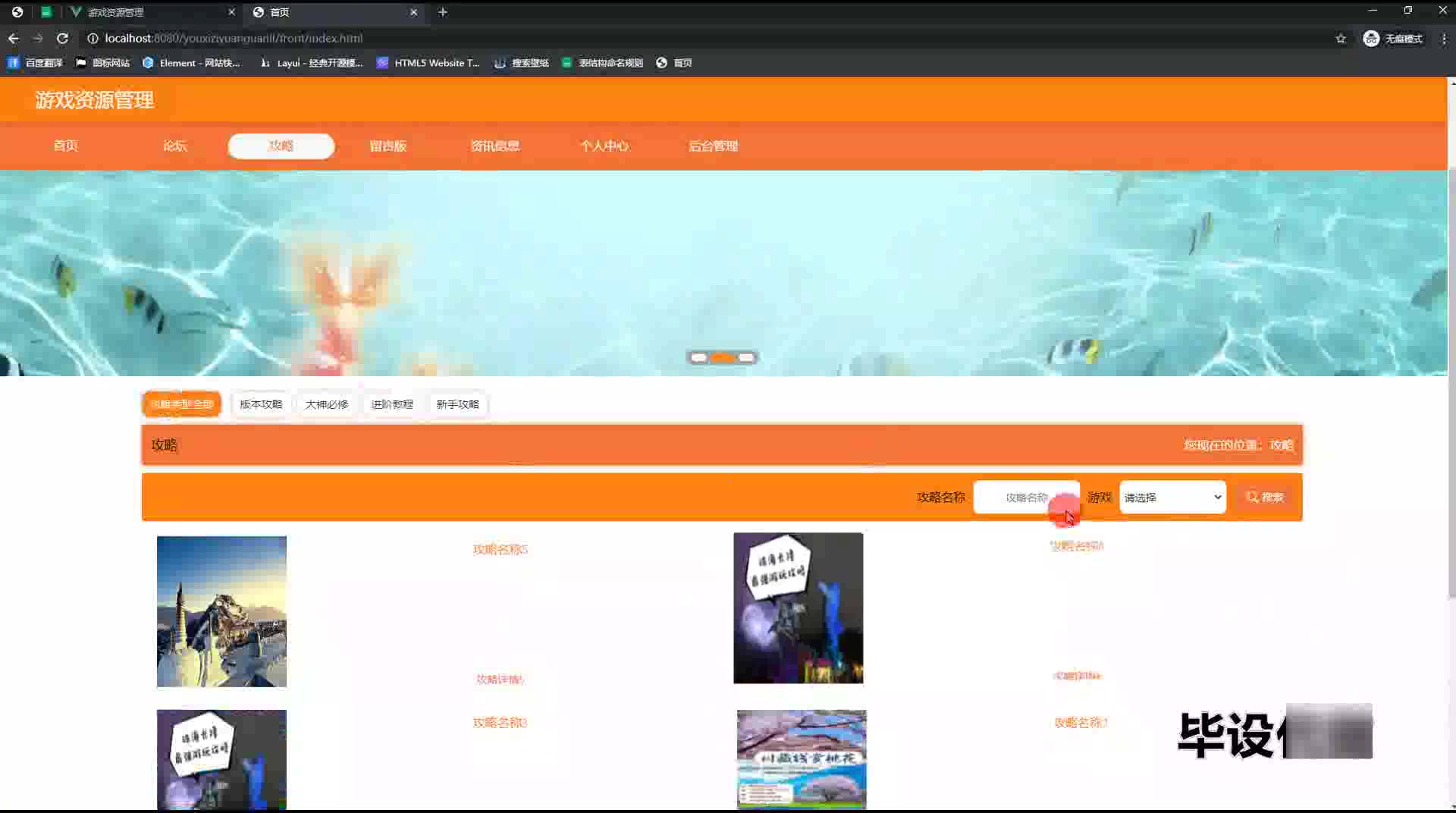Image resolution: width=1456 pixels, height=813 pixels.
Task: Reload the page with the refresh icon
Action: (x=62, y=38)
